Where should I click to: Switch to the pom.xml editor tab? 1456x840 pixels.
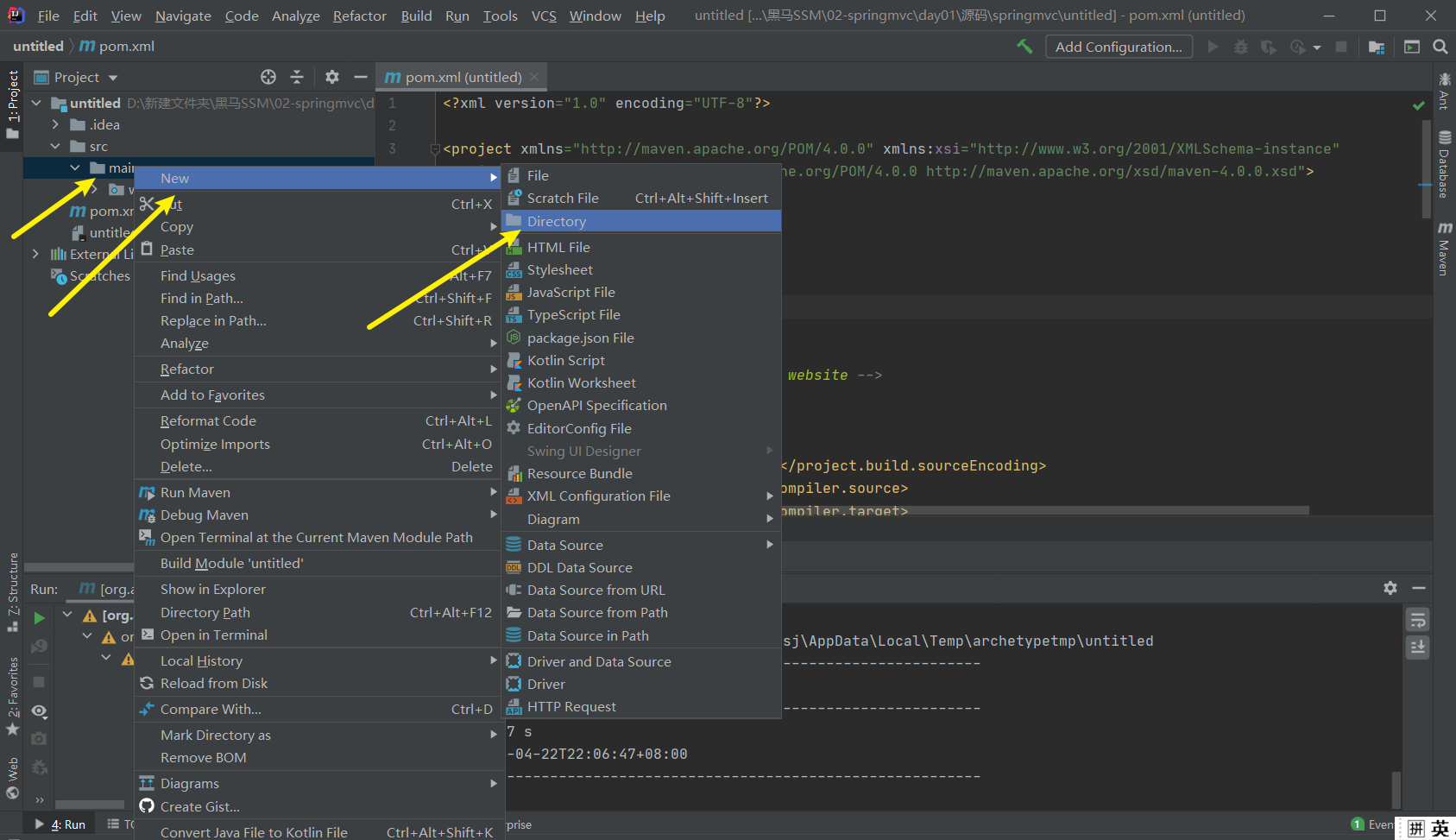tap(463, 77)
